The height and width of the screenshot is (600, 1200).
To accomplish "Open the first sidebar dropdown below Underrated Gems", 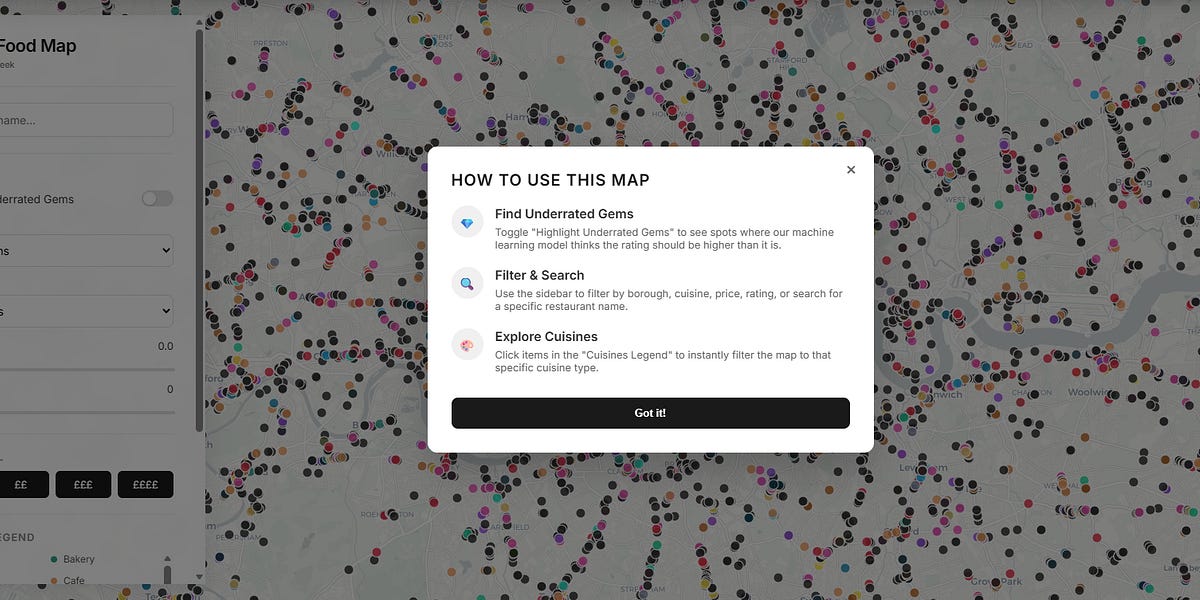I will coord(86,250).
